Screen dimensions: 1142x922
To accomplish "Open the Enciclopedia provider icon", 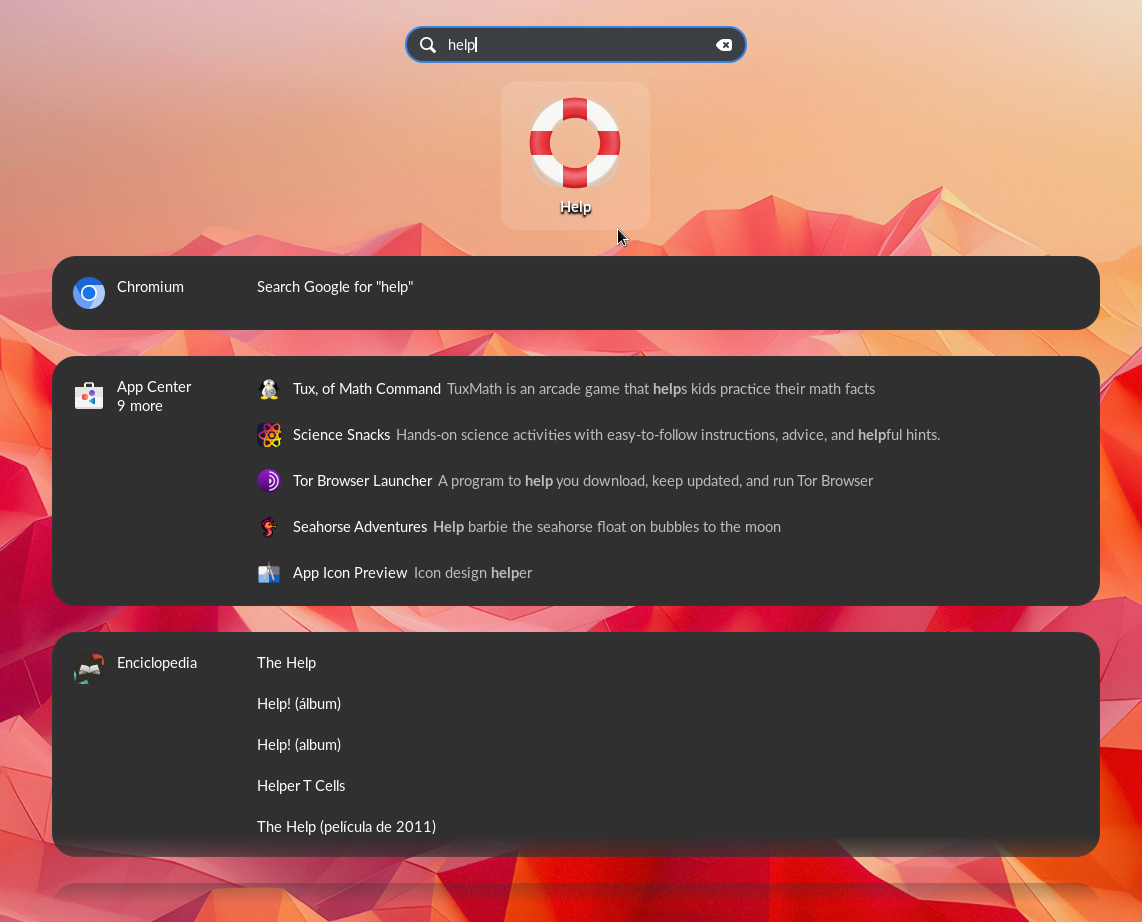I will point(89,669).
